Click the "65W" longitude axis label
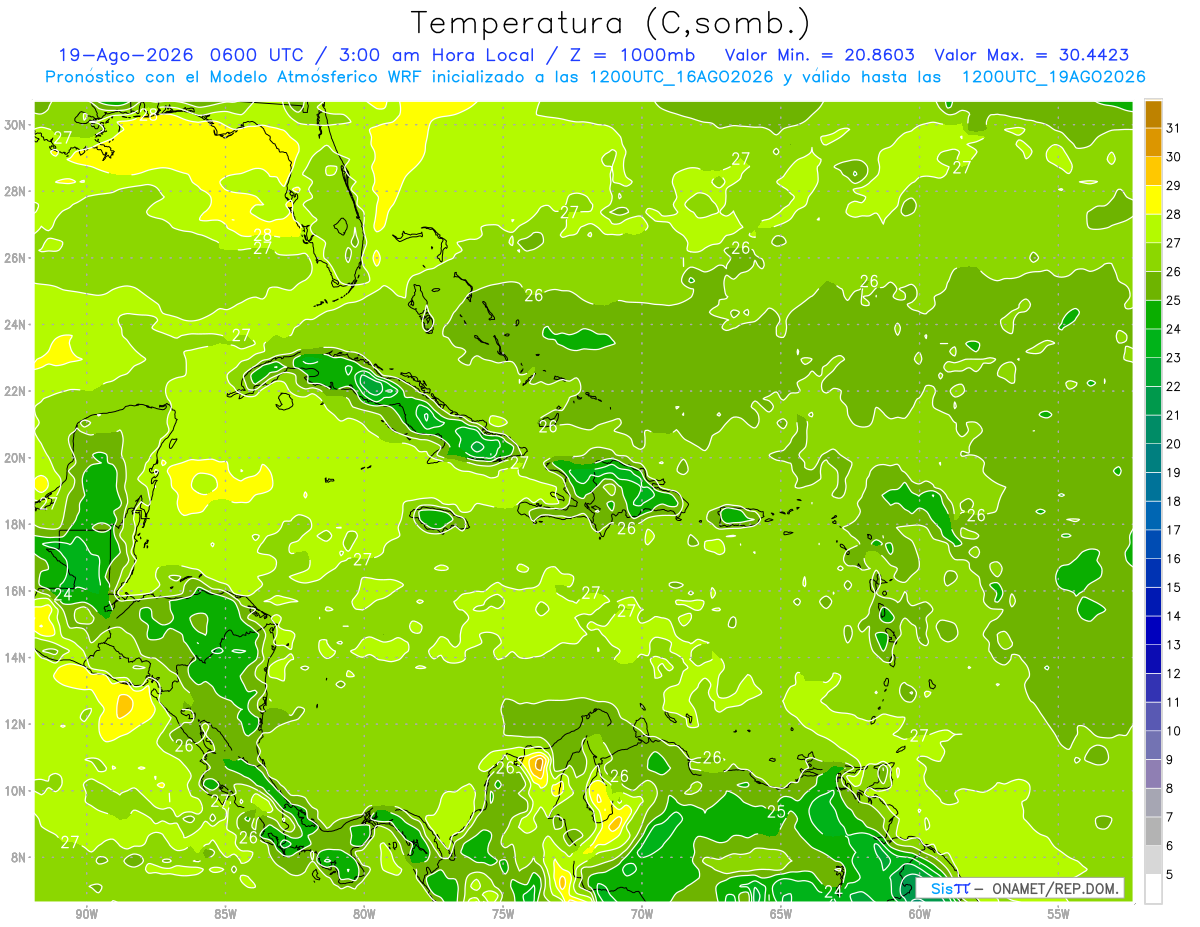This screenshot has height=927, width=1200. click(x=781, y=914)
